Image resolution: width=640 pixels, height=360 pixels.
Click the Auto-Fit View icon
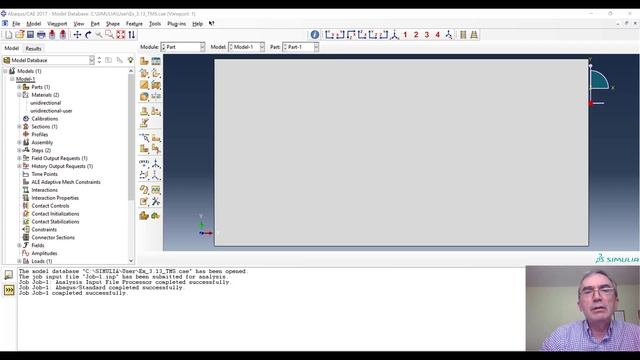(120, 35)
